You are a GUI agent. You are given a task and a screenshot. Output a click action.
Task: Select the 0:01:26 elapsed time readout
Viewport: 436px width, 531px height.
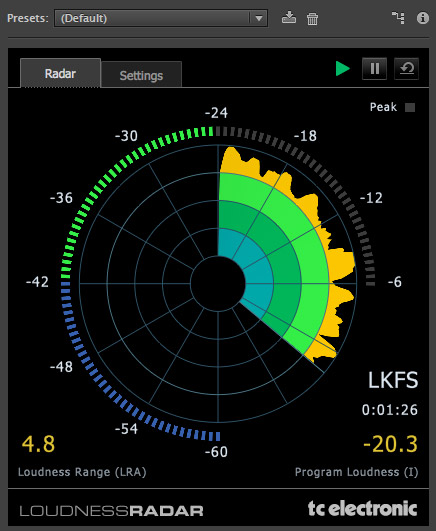pyautogui.click(x=390, y=410)
